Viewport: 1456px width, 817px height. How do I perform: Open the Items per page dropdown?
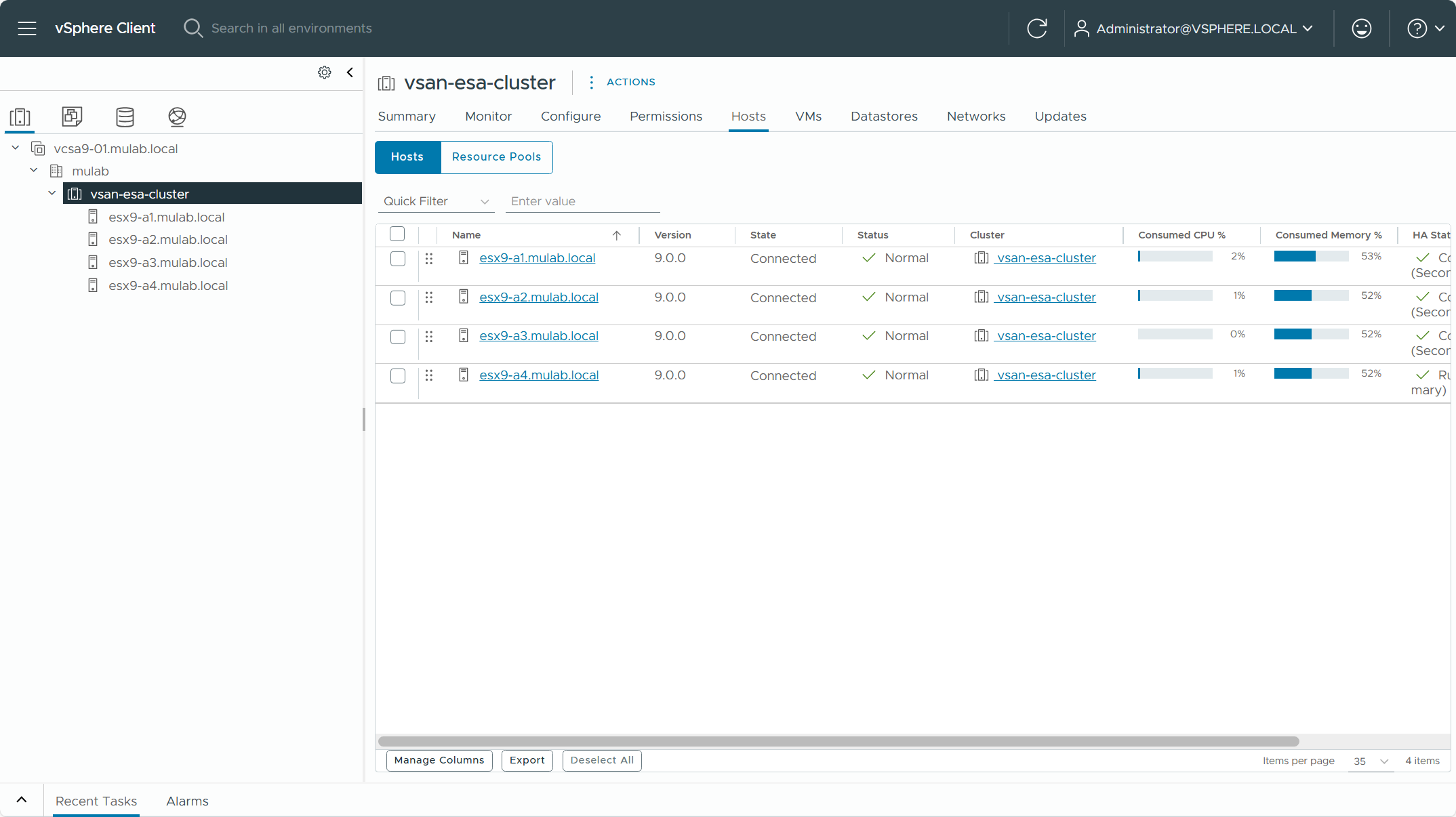(x=1371, y=761)
